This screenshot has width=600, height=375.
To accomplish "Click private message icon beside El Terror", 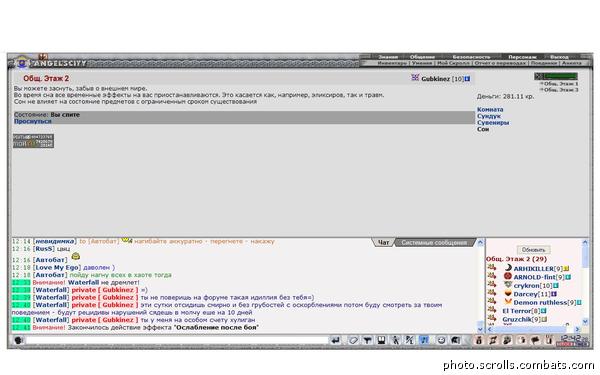I will pyautogui.click(x=492, y=310).
